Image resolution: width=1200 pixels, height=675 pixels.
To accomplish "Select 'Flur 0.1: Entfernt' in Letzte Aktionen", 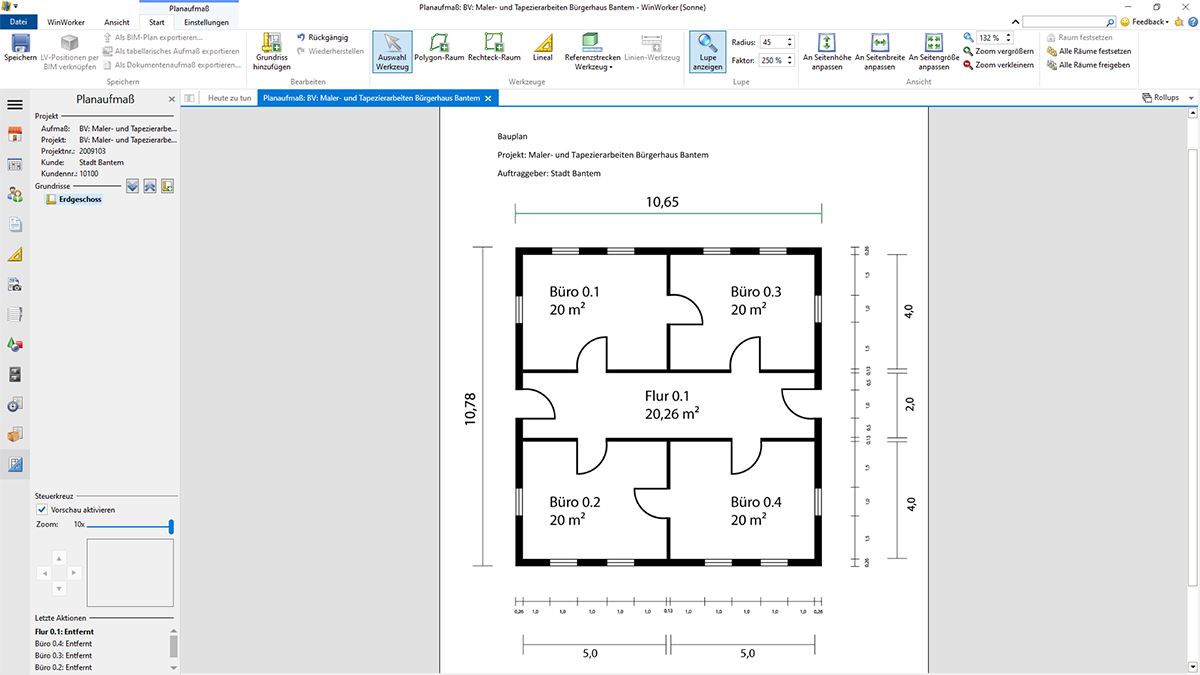I will pyautogui.click(x=63, y=632).
